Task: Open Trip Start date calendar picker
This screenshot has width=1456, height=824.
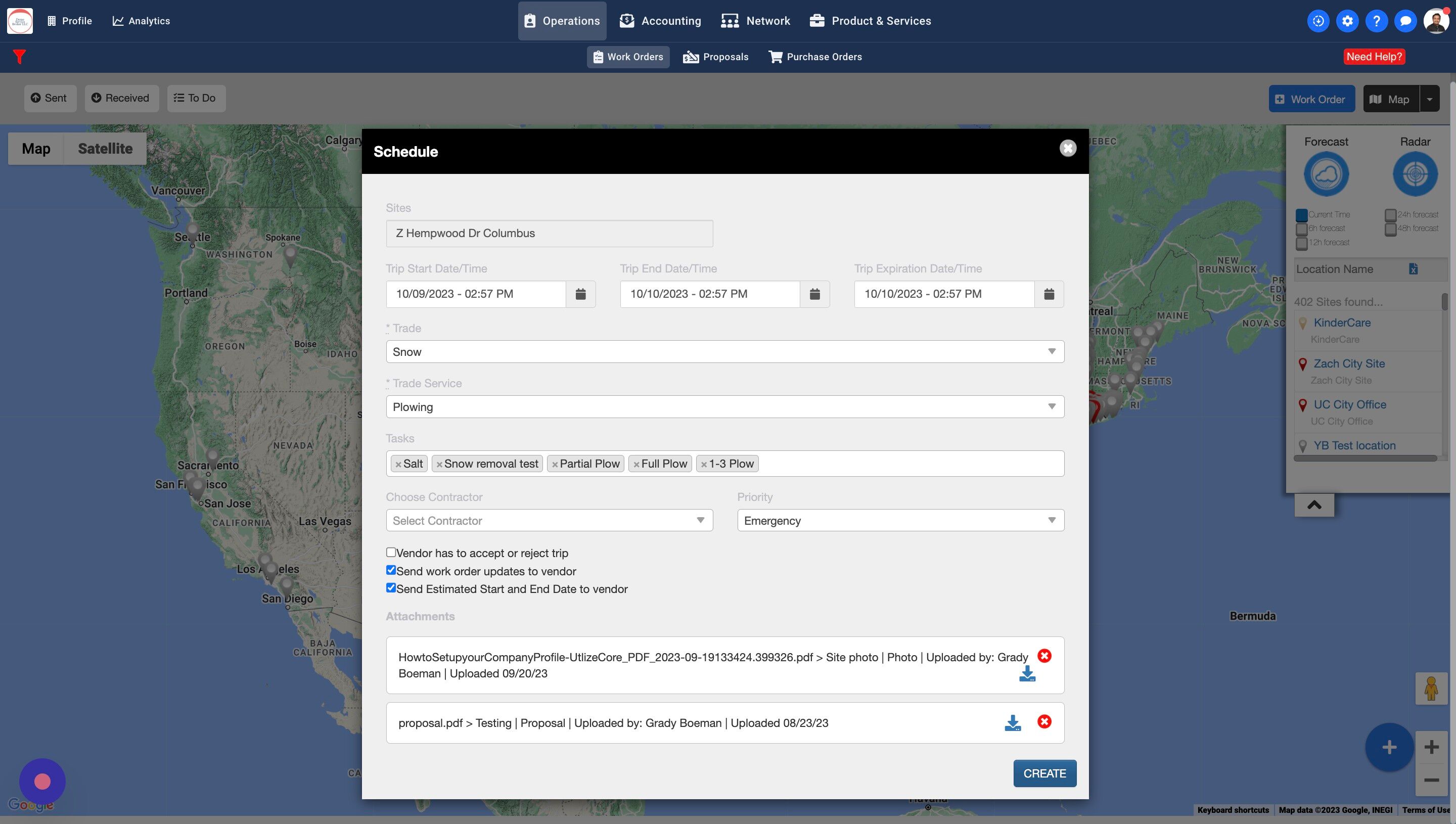Action: pyautogui.click(x=580, y=294)
